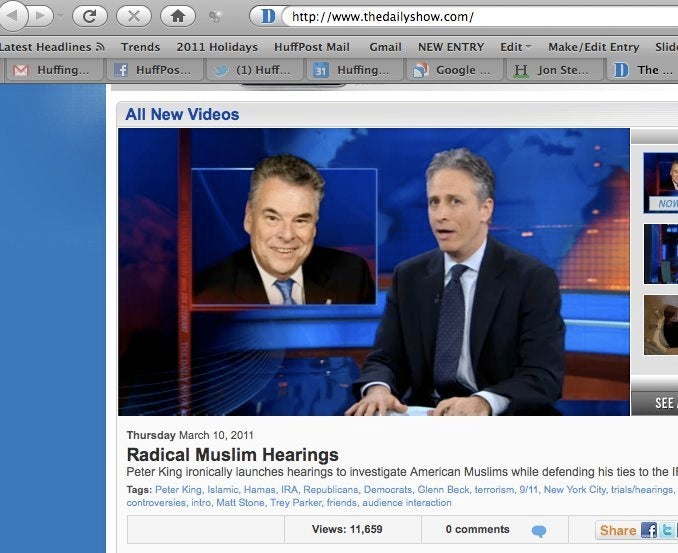The height and width of the screenshot is (553, 678).
Task: Select the NOW playing video thumbnail
Action: pos(661,182)
